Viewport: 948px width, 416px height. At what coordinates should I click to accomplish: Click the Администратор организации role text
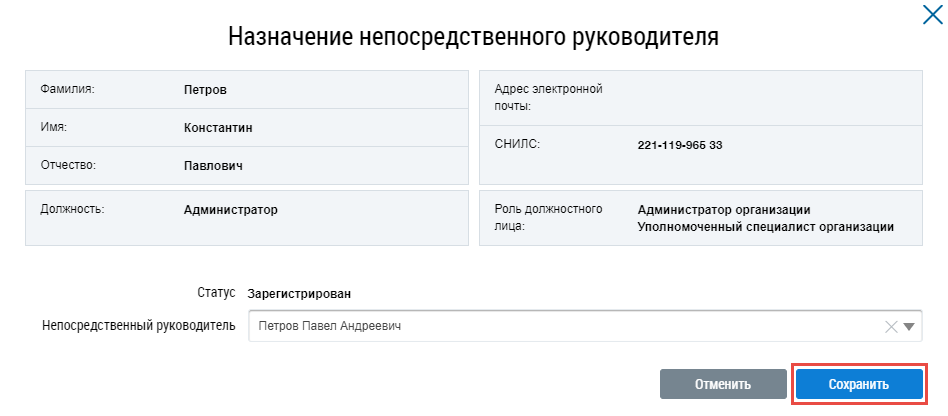pyautogui.click(x=723, y=210)
